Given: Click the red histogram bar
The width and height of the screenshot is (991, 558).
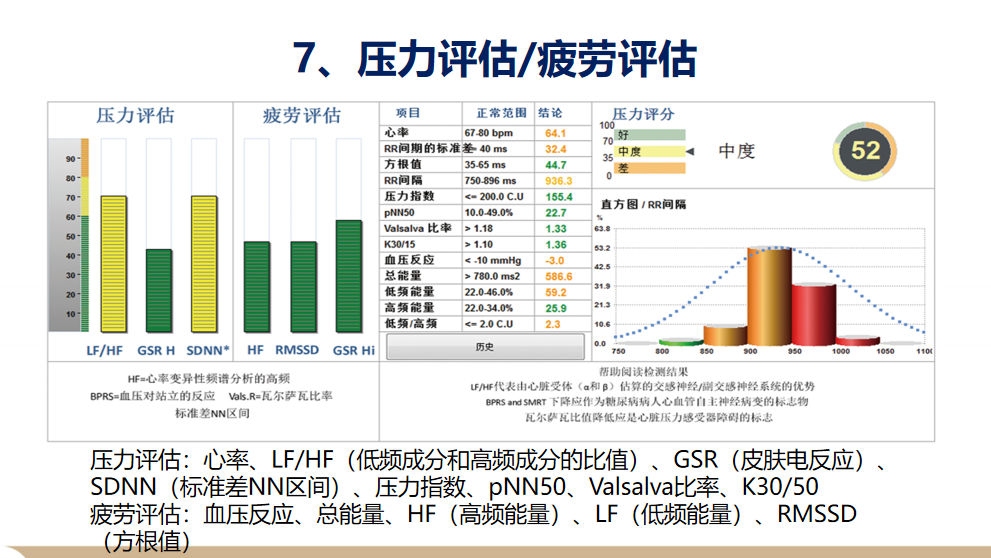Looking at the screenshot, I should 814,313.
